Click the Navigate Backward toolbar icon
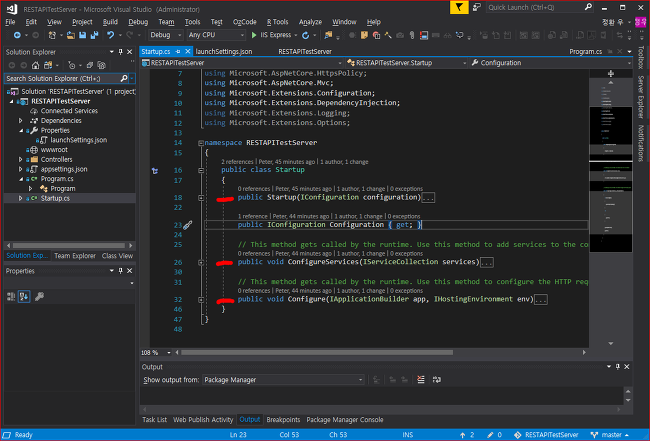The height and width of the screenshot is (441, 650). pyautogui.click(x=17, y=35)
